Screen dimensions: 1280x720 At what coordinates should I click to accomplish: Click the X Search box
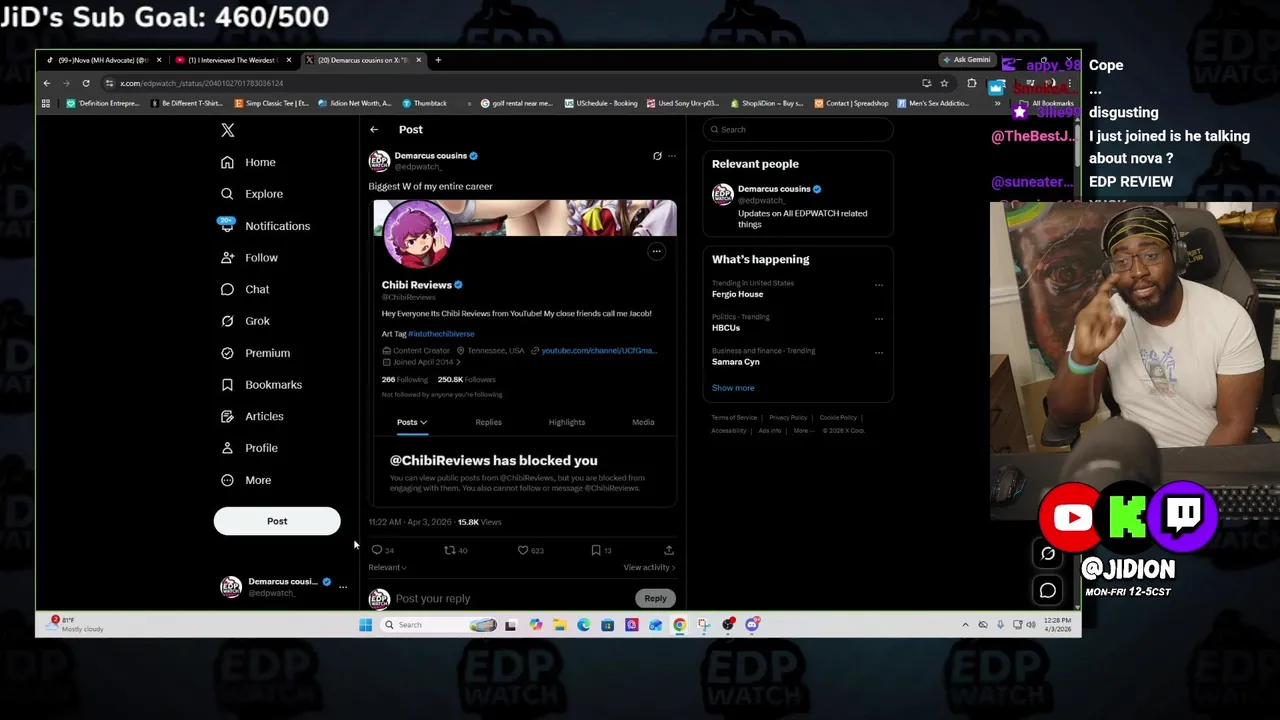[x=797, y=129]
